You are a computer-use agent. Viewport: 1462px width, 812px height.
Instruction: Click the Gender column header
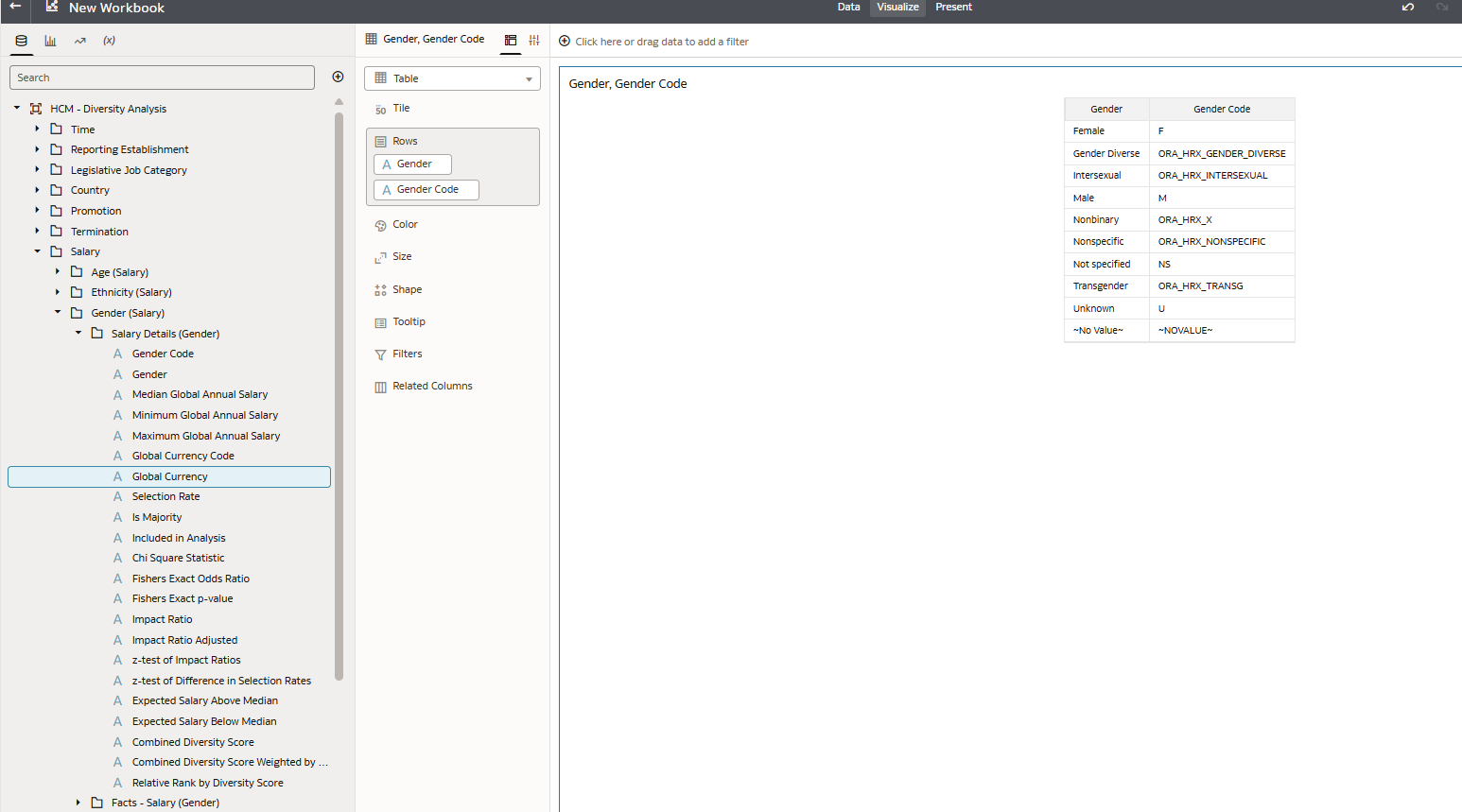point(1106,109)
